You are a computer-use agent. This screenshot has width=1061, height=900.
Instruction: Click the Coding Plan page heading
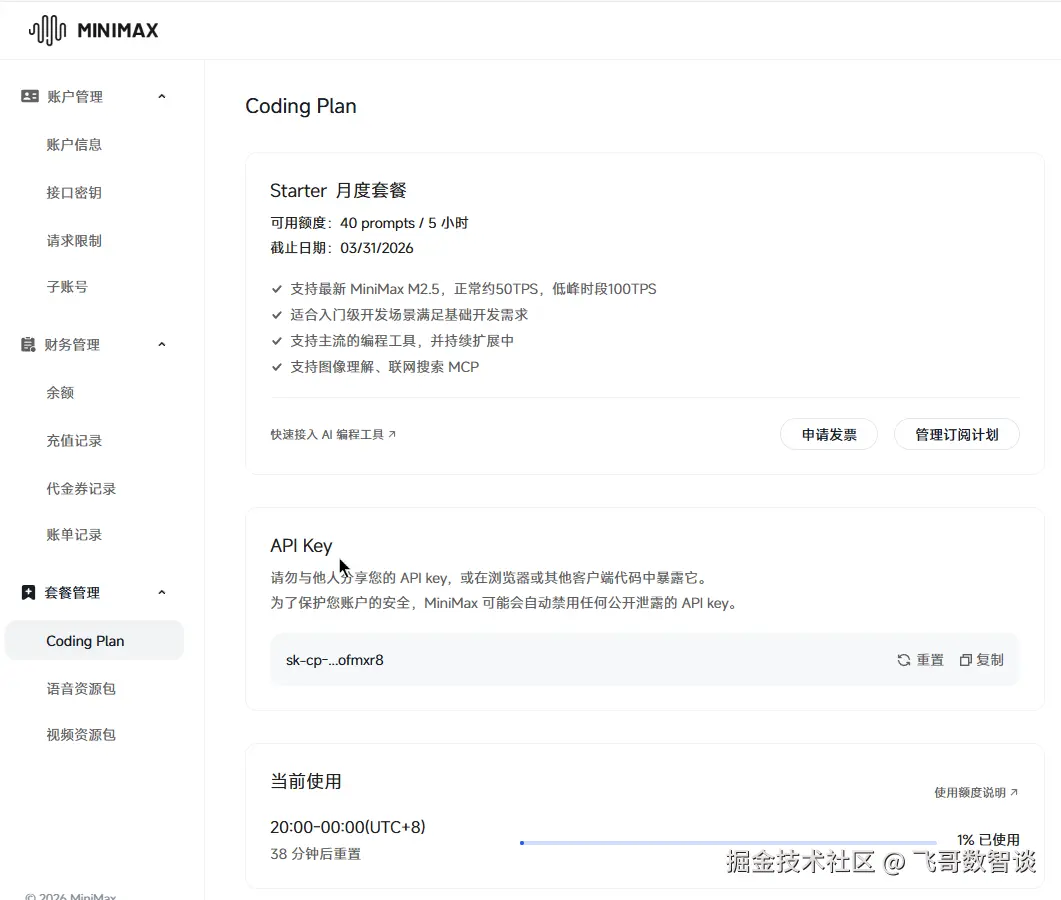coord(300,106)
